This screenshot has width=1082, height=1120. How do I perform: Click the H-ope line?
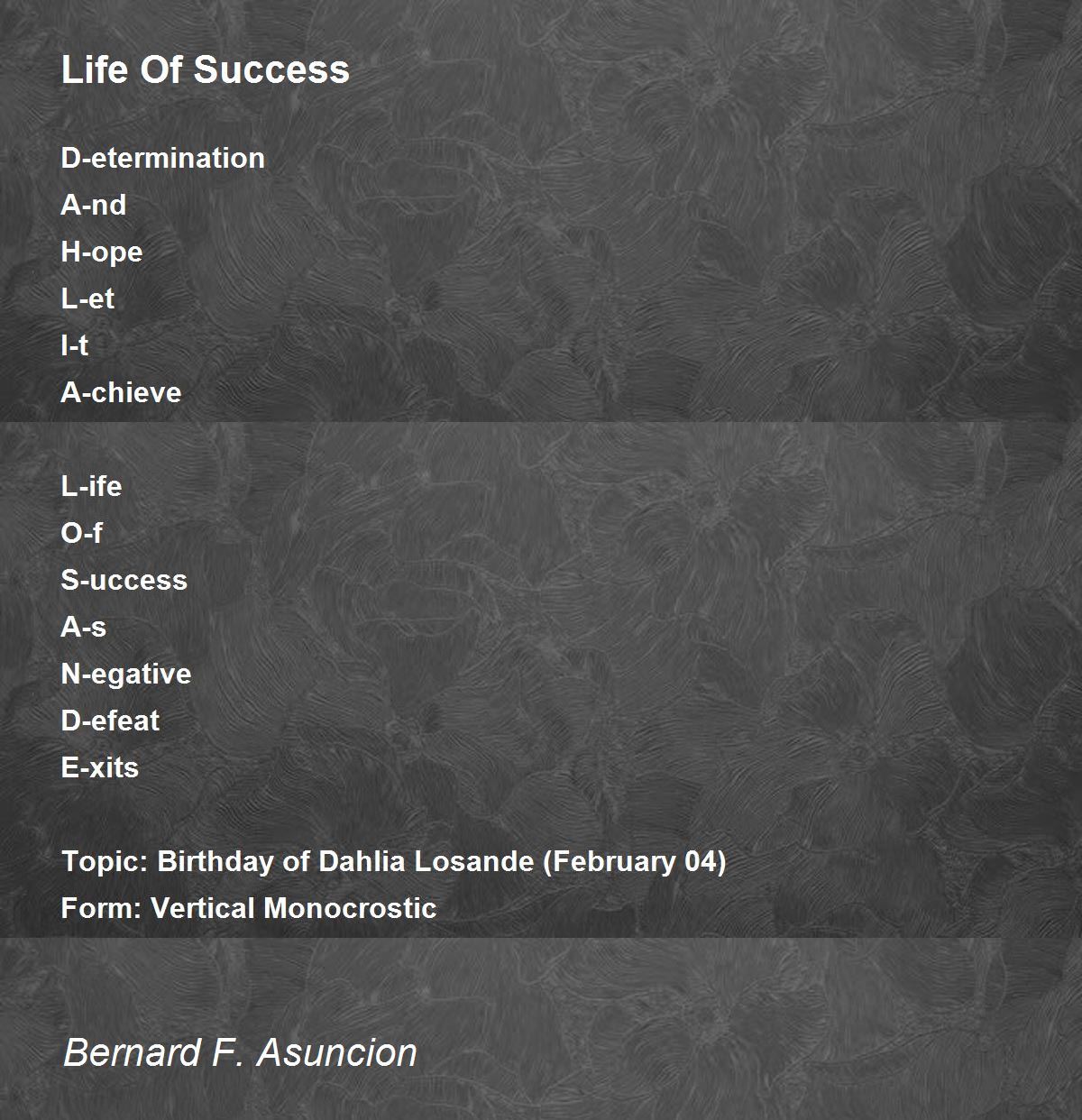click(x=102, y=252)
